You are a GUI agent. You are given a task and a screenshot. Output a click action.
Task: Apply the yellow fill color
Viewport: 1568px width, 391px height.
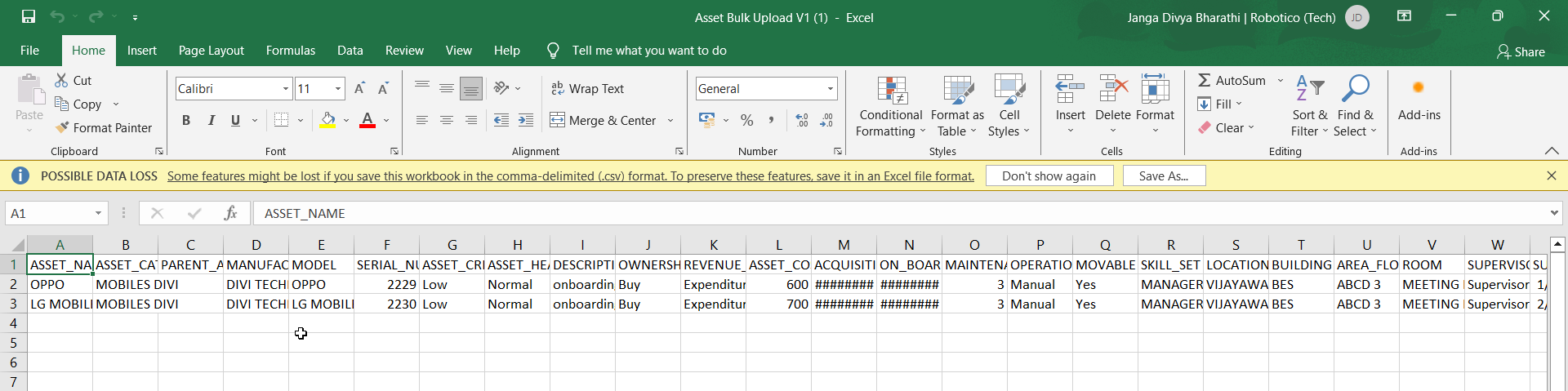(328, 120)
